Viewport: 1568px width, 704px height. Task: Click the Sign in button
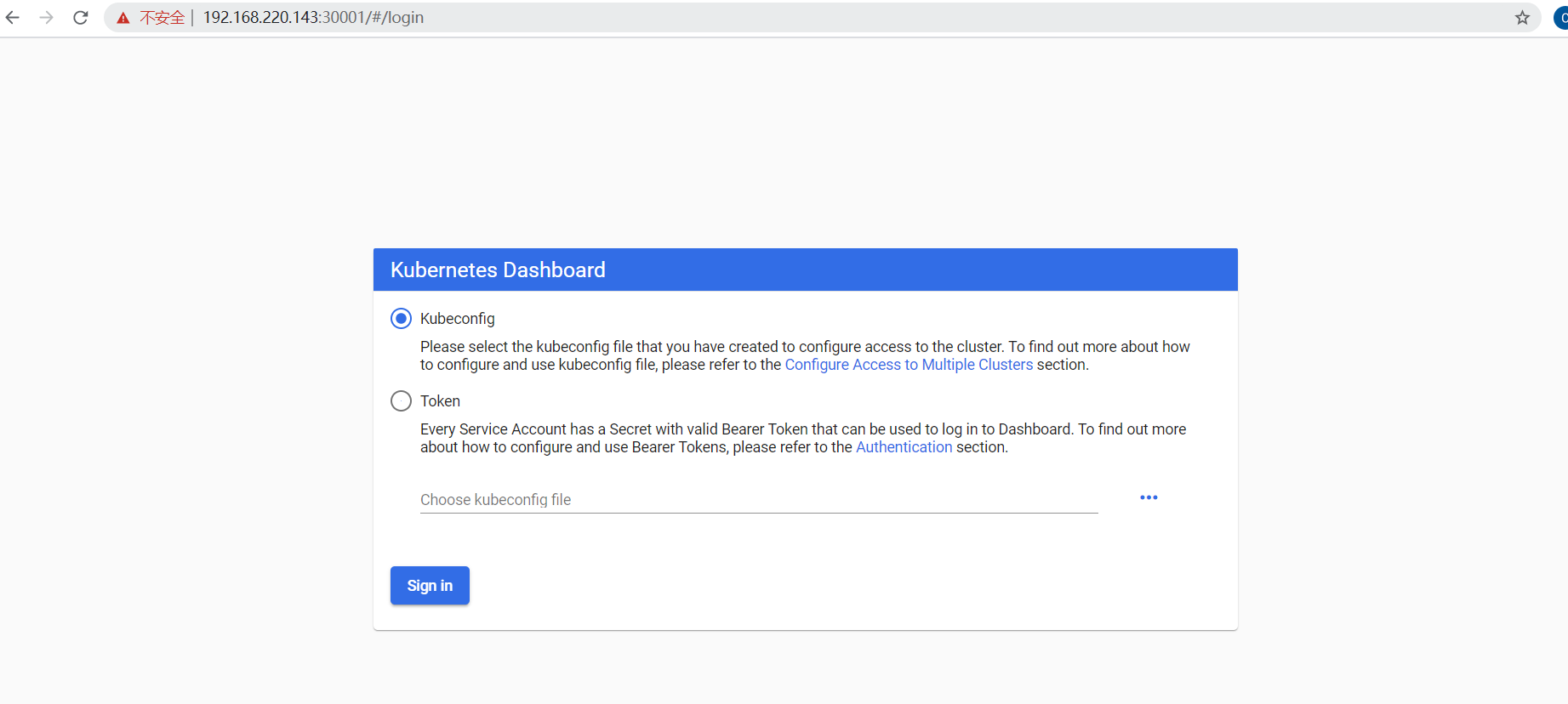[430, 586]
